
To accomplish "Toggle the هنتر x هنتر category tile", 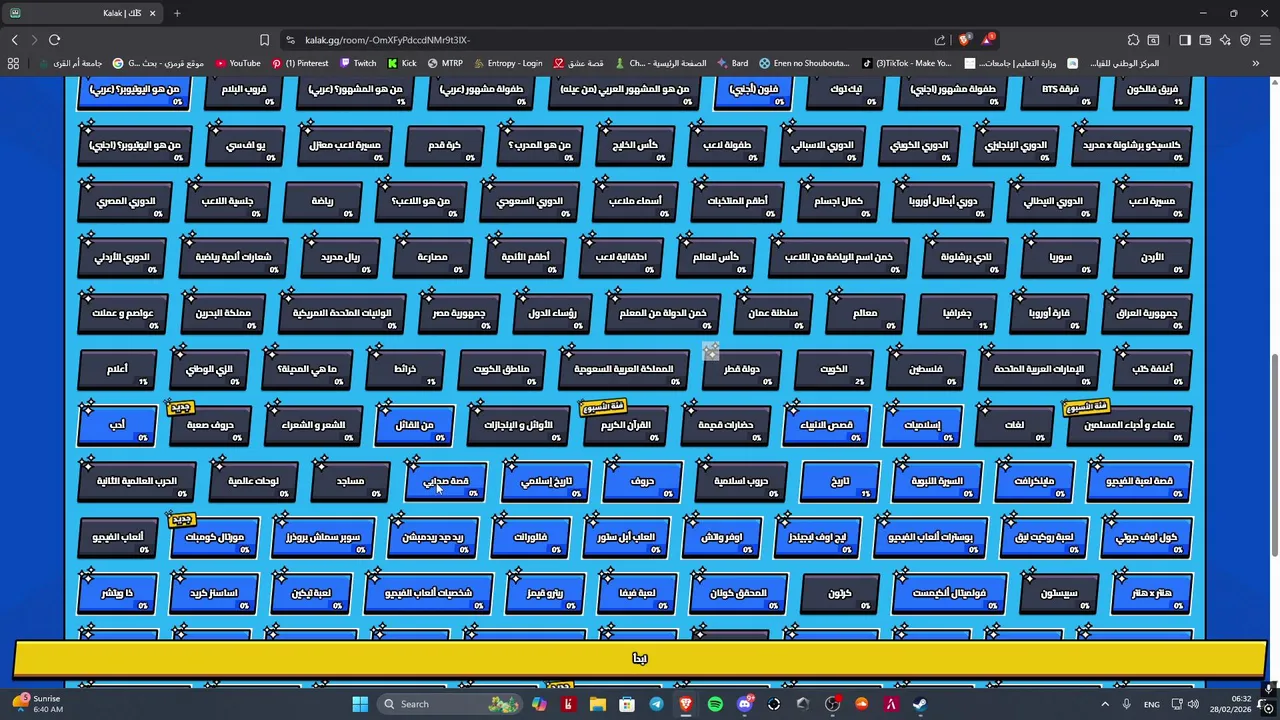I will [1152, 593].
